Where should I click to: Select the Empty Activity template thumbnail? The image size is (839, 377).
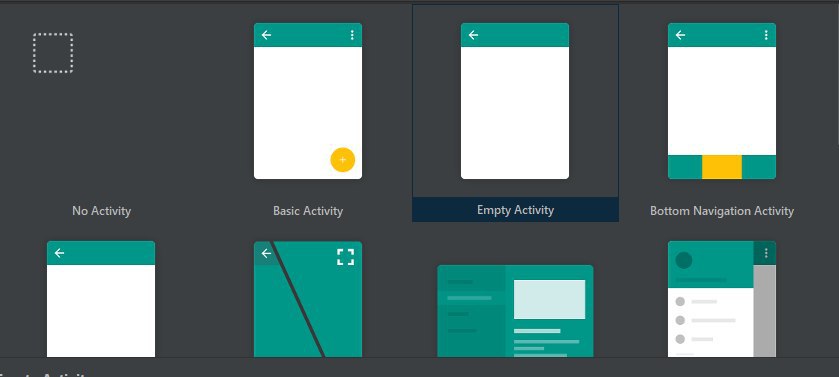click(515, 101)
